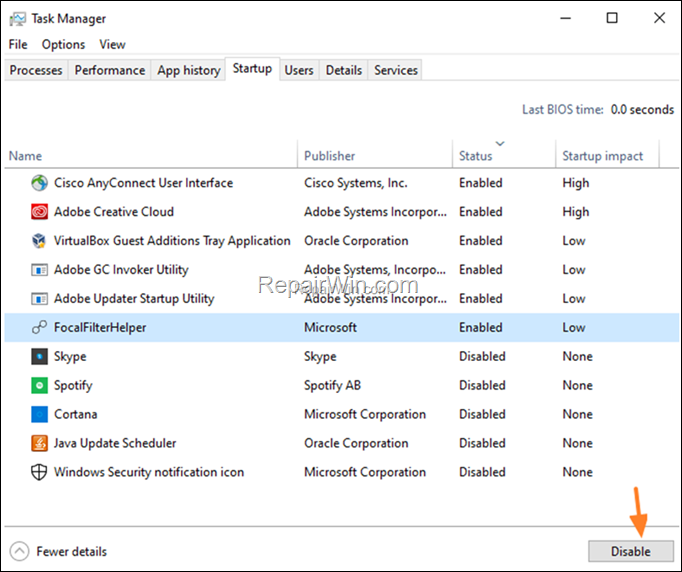Click Disabled status in the Skype row
The image size is (682, 572).
pyautogui.click(x=482, y=356)
